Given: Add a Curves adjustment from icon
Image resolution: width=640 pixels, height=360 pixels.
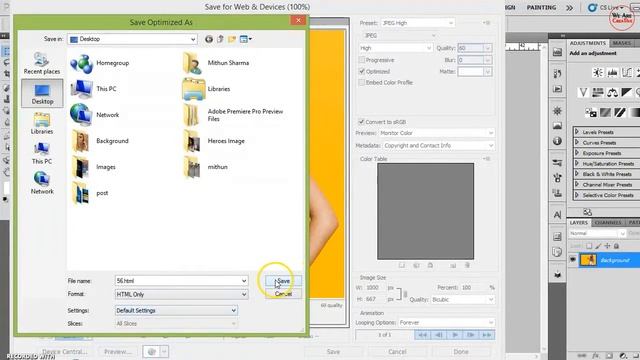Looking at the screenshot, I should click(627, 73).
